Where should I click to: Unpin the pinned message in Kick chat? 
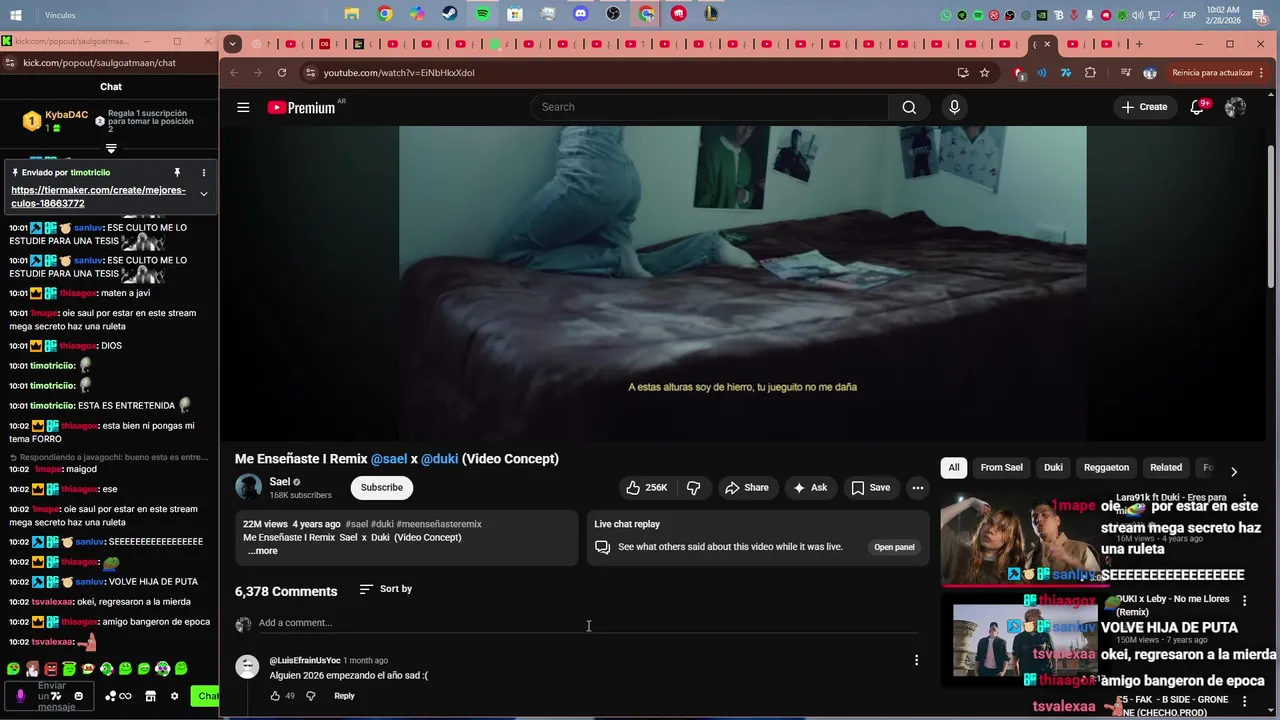177,173
